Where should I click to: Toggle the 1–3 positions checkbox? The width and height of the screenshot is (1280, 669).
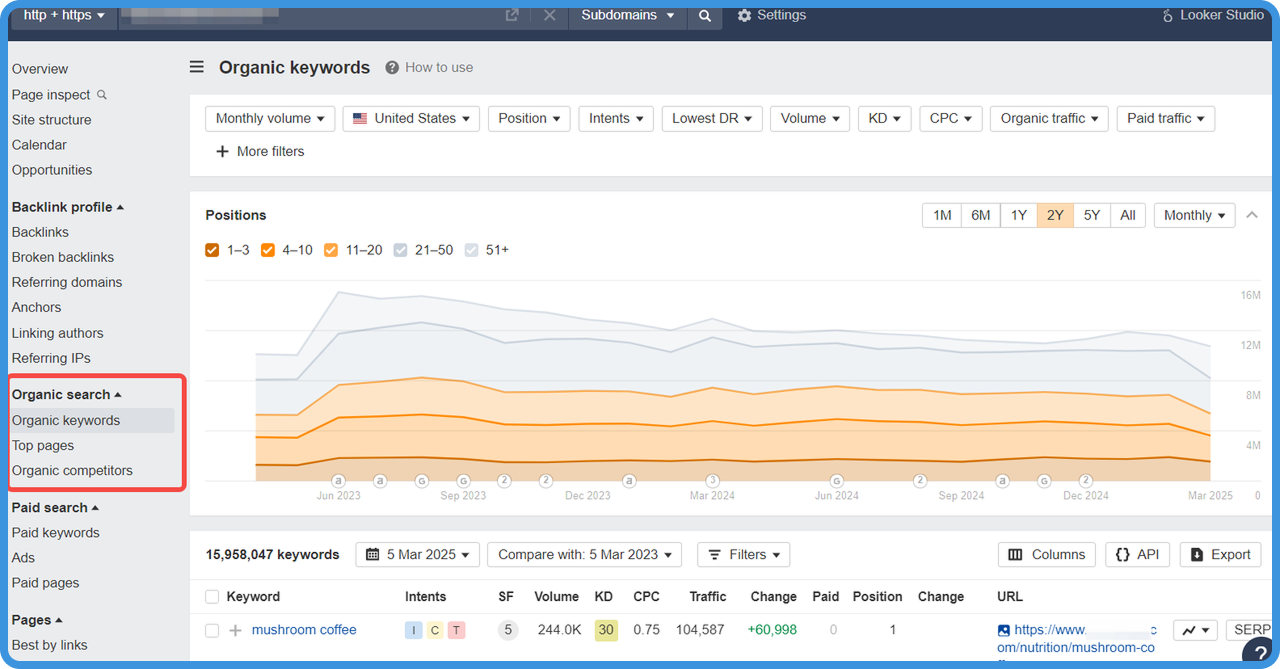click(212, 250)
